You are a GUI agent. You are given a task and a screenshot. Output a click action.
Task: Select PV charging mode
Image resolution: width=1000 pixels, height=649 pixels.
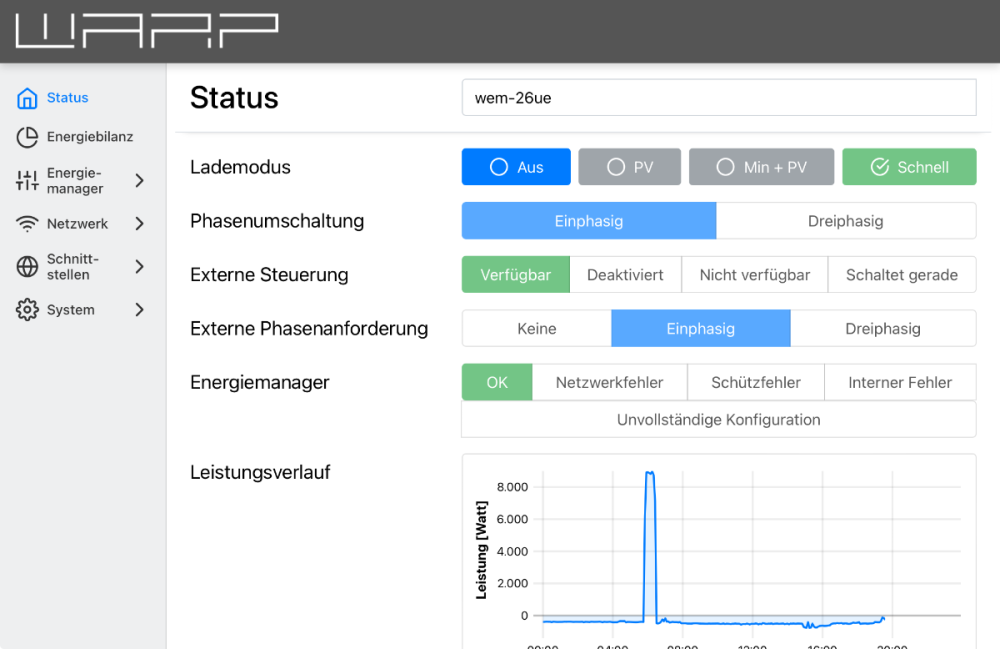coord(629,167)
